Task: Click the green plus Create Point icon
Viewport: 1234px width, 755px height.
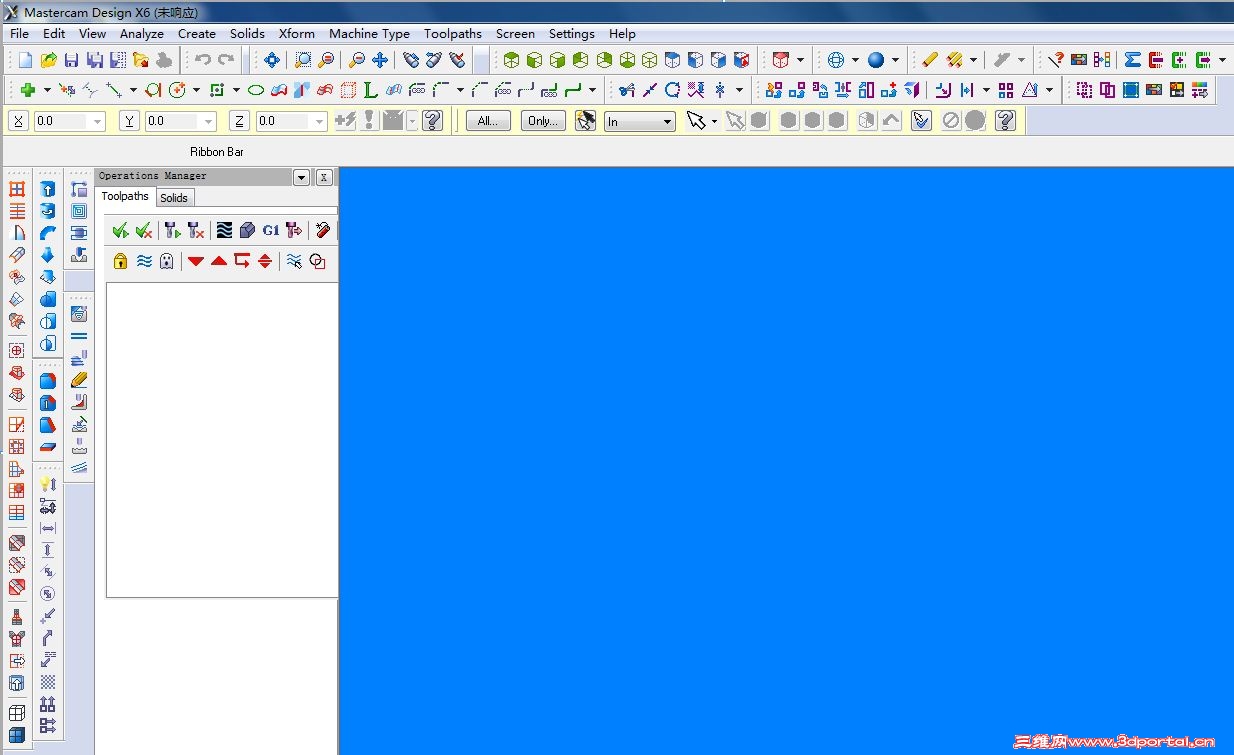Action: [27, 90]
